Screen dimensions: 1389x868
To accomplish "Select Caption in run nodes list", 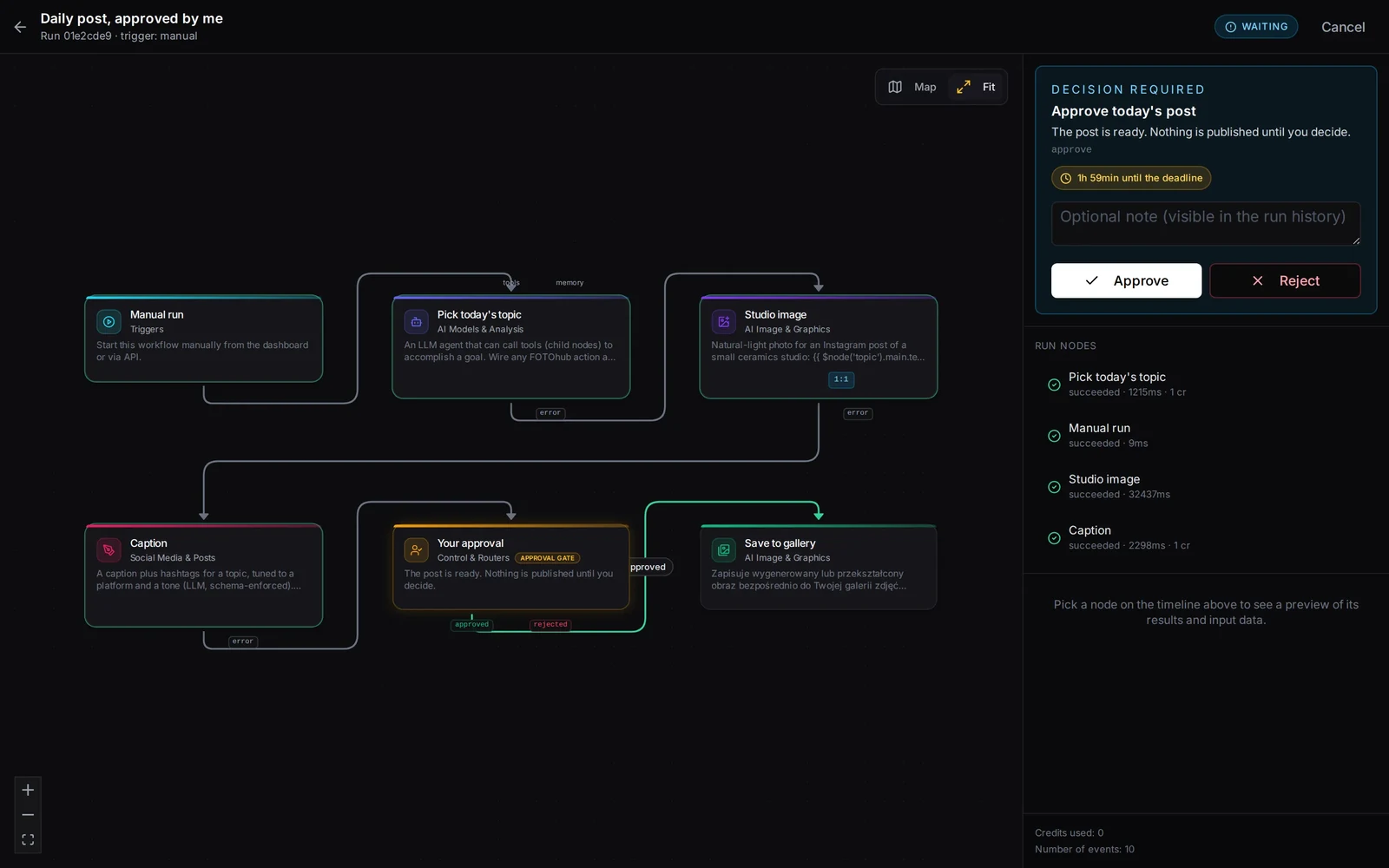I will [1206, 538].
